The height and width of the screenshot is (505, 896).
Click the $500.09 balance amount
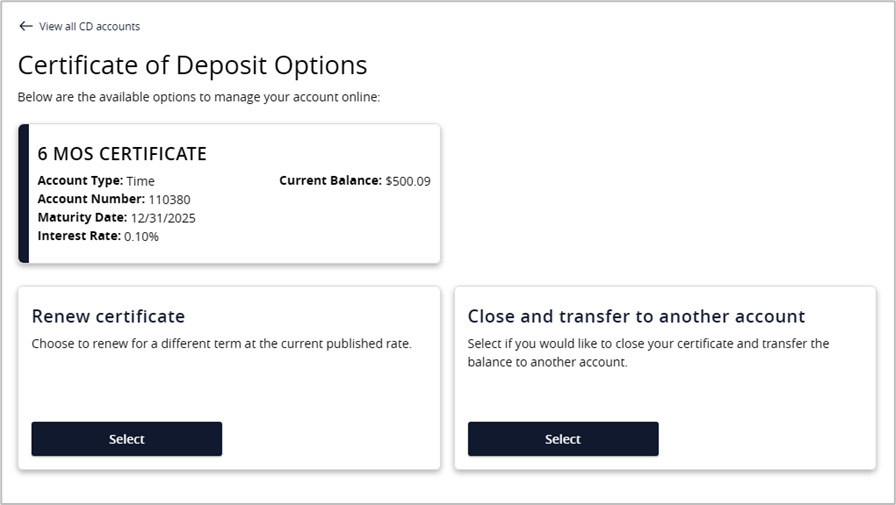click(408, 181)
